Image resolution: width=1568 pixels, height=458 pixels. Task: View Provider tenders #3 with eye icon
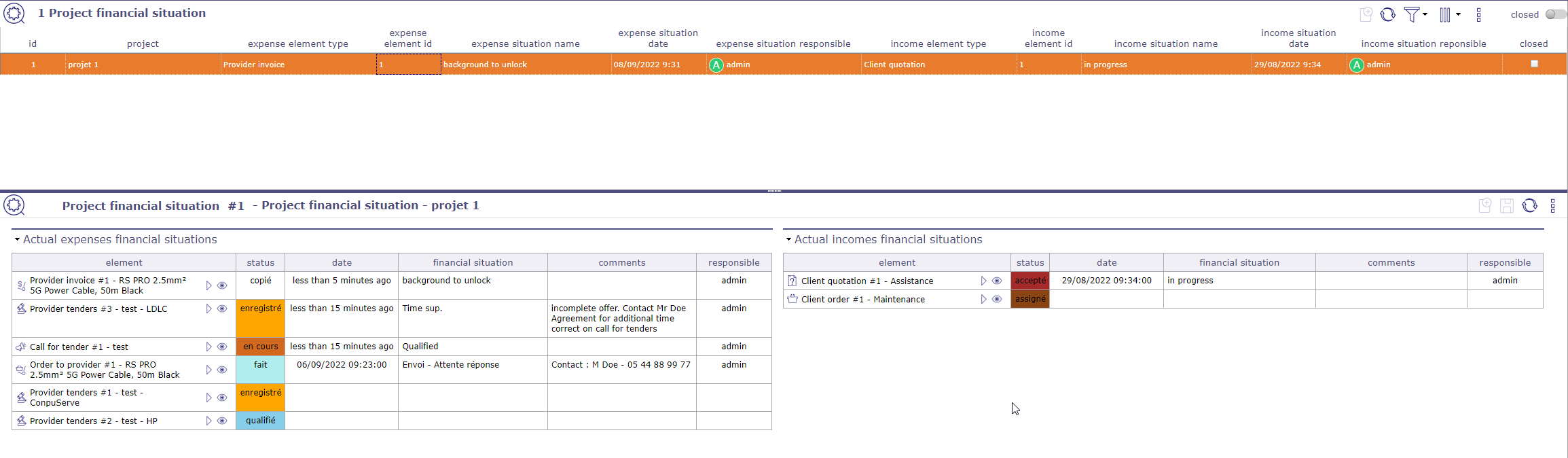tap(222, 309)
